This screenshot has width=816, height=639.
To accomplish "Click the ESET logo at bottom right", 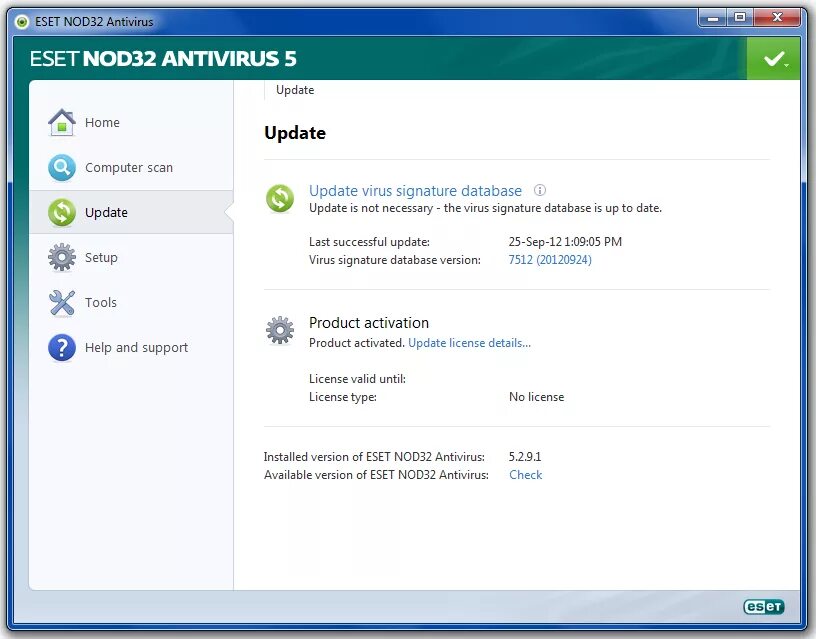I will [763, 607].
